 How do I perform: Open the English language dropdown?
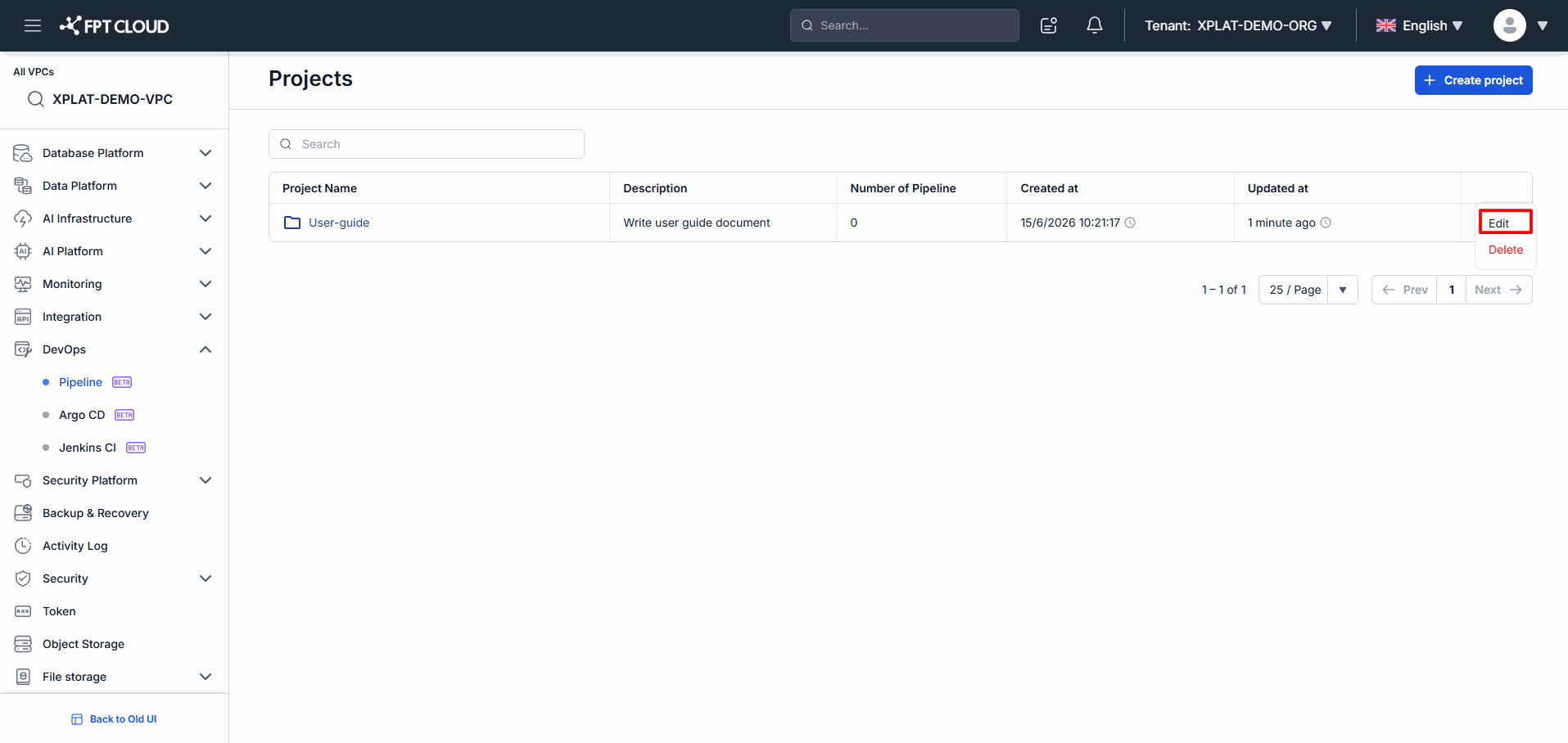pyautogui.click(x=1419, y=25)
